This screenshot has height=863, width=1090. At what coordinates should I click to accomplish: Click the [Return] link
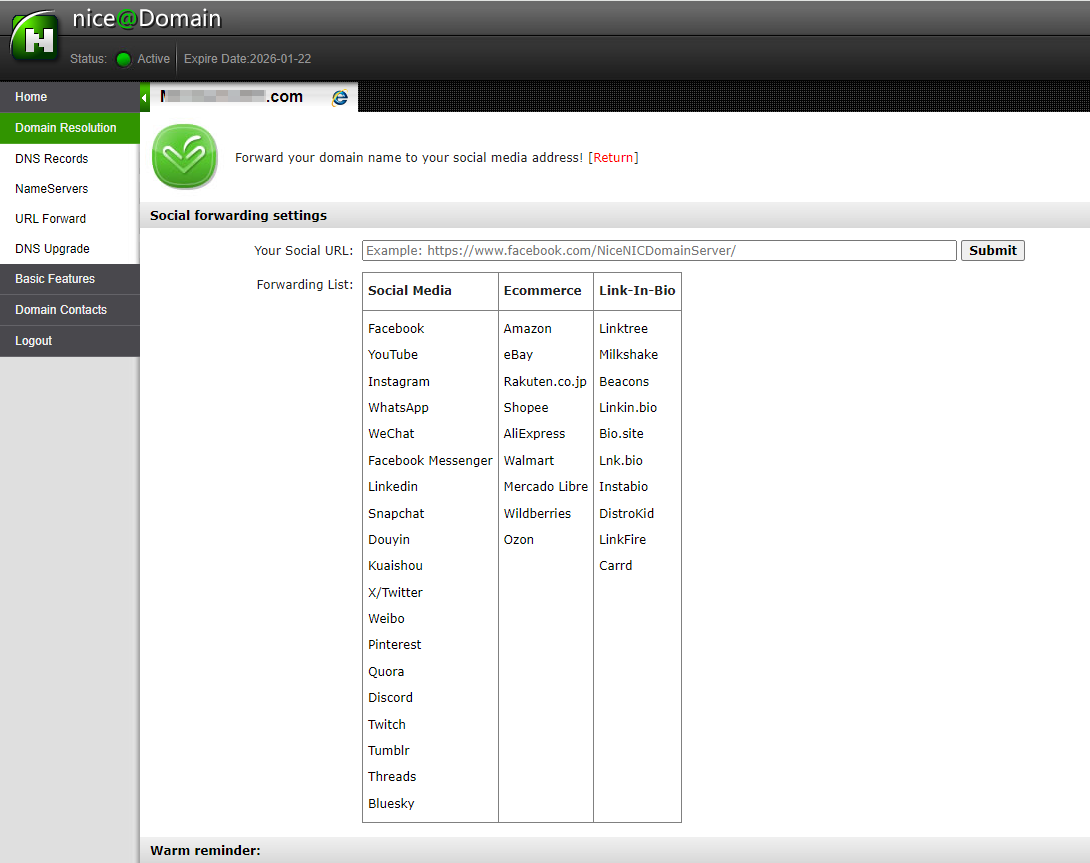(614, 157)
